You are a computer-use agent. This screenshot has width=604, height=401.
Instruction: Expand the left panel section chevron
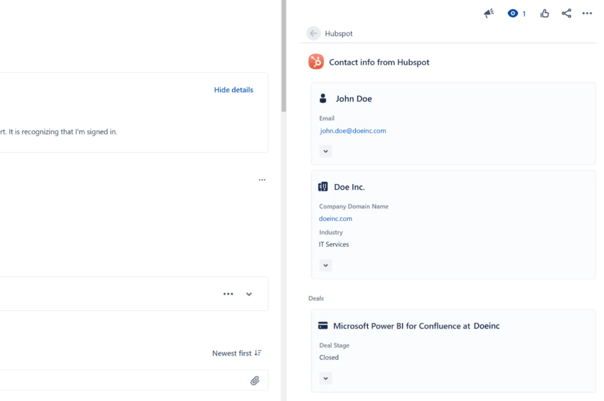[249, 294]
